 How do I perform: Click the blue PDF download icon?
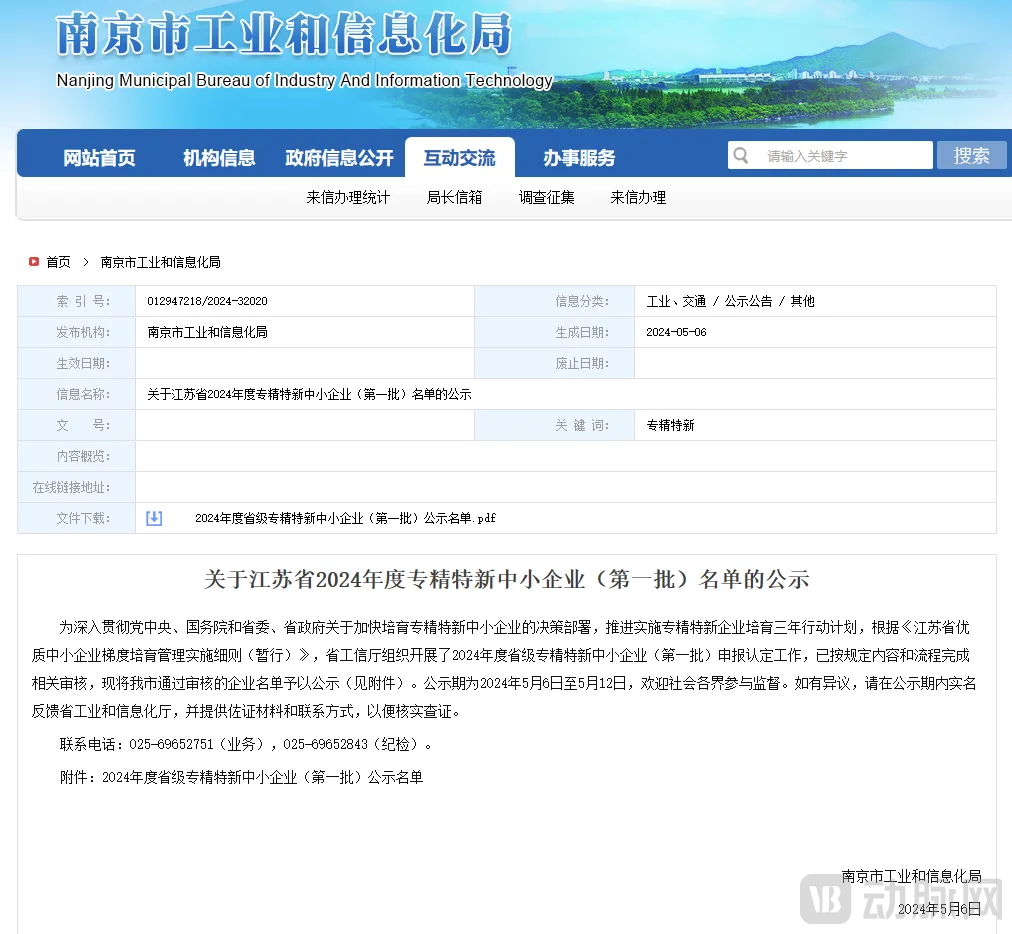point(154,518)
